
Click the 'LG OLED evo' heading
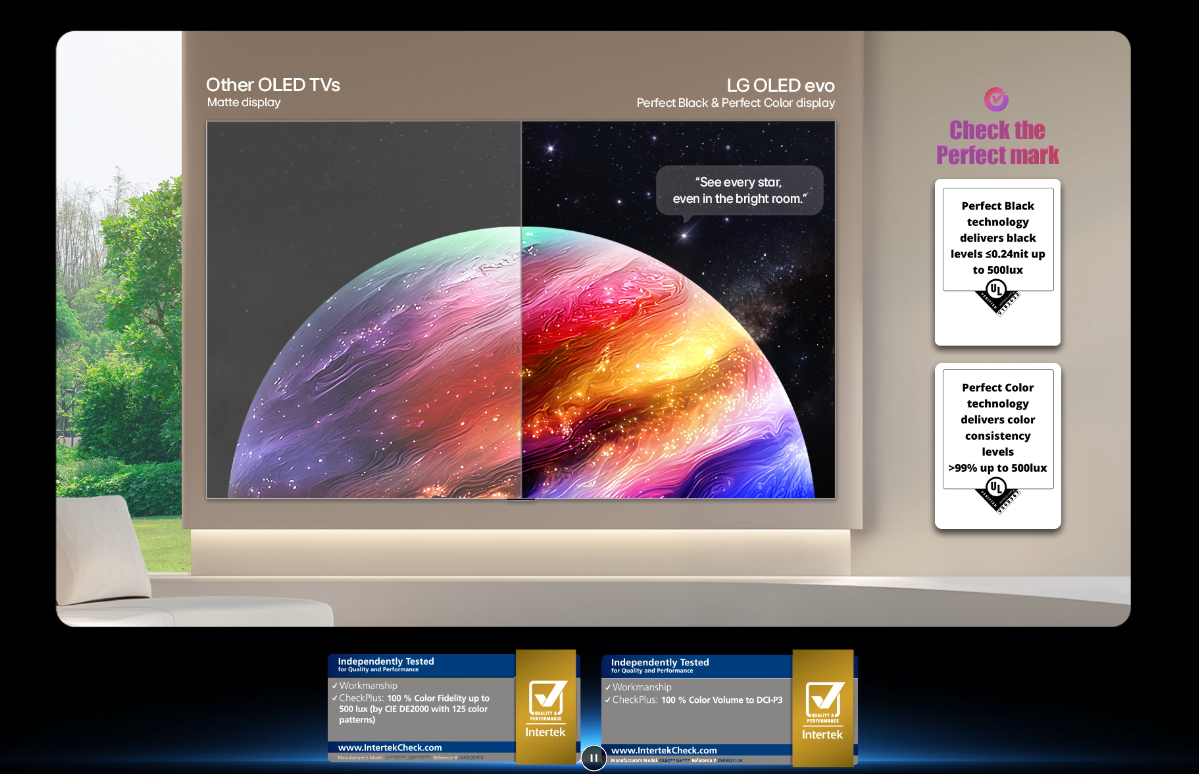[x=781, y=86]
